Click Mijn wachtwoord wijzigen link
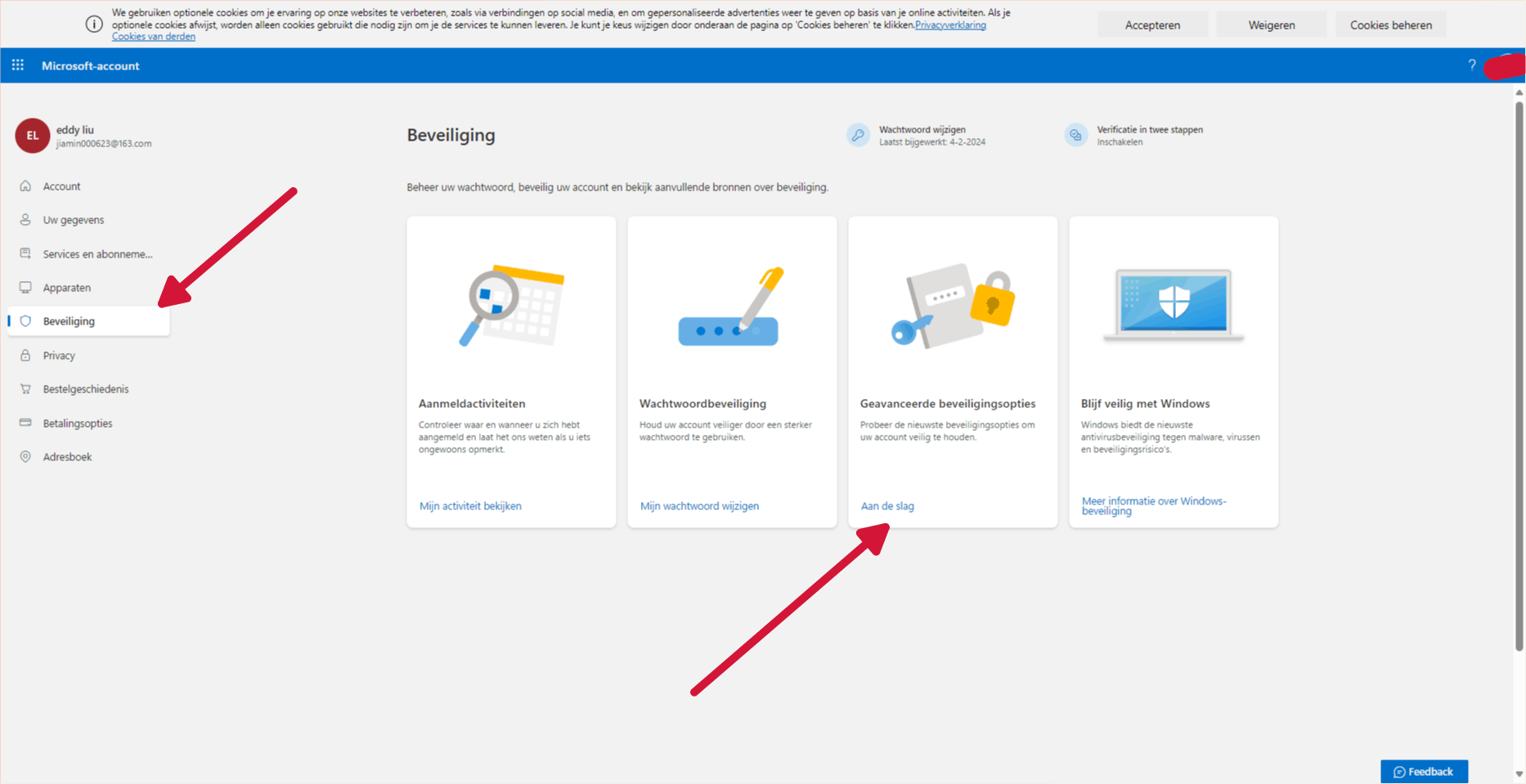 699,506
